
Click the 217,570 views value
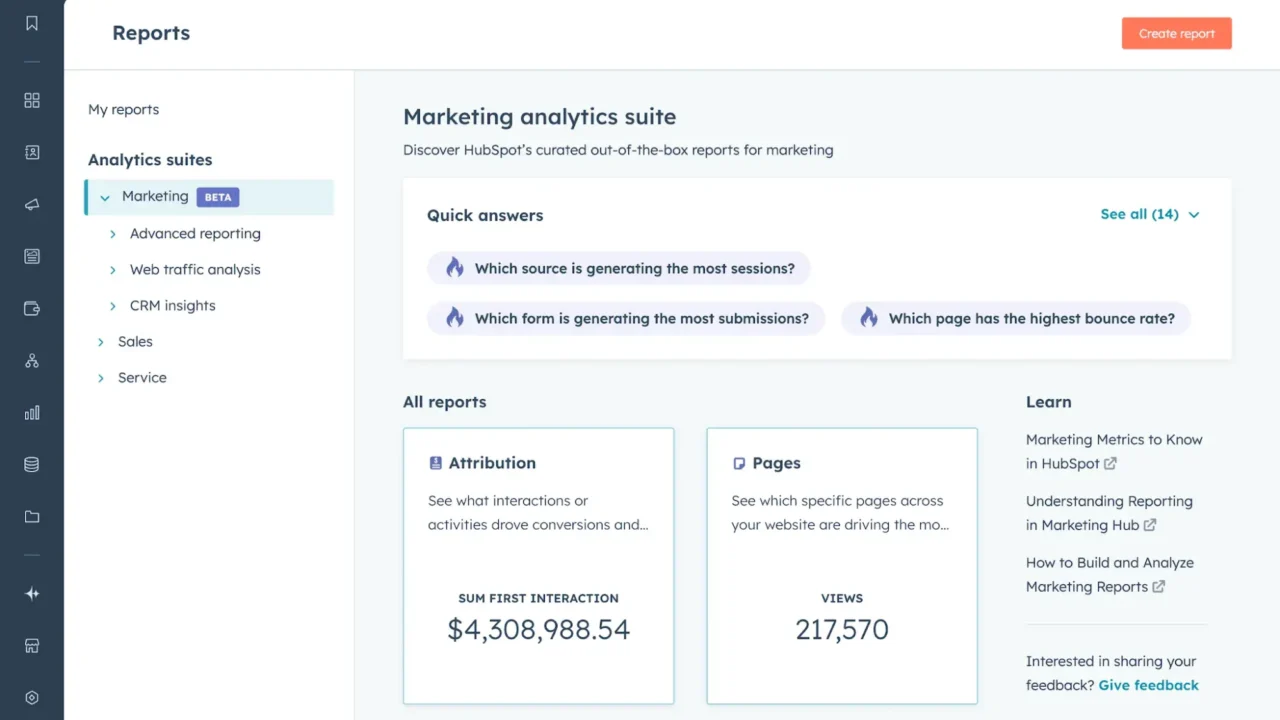(x=842, y=629)
